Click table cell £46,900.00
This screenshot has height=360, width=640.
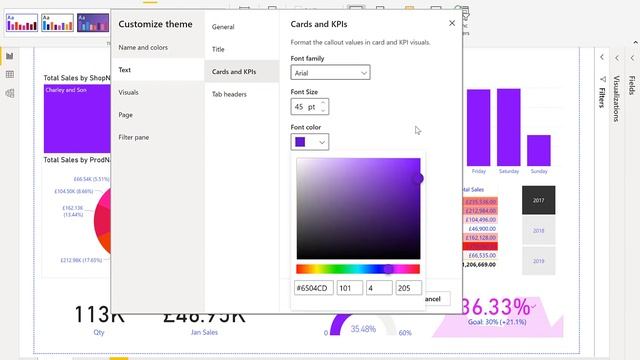coord(482,229)
